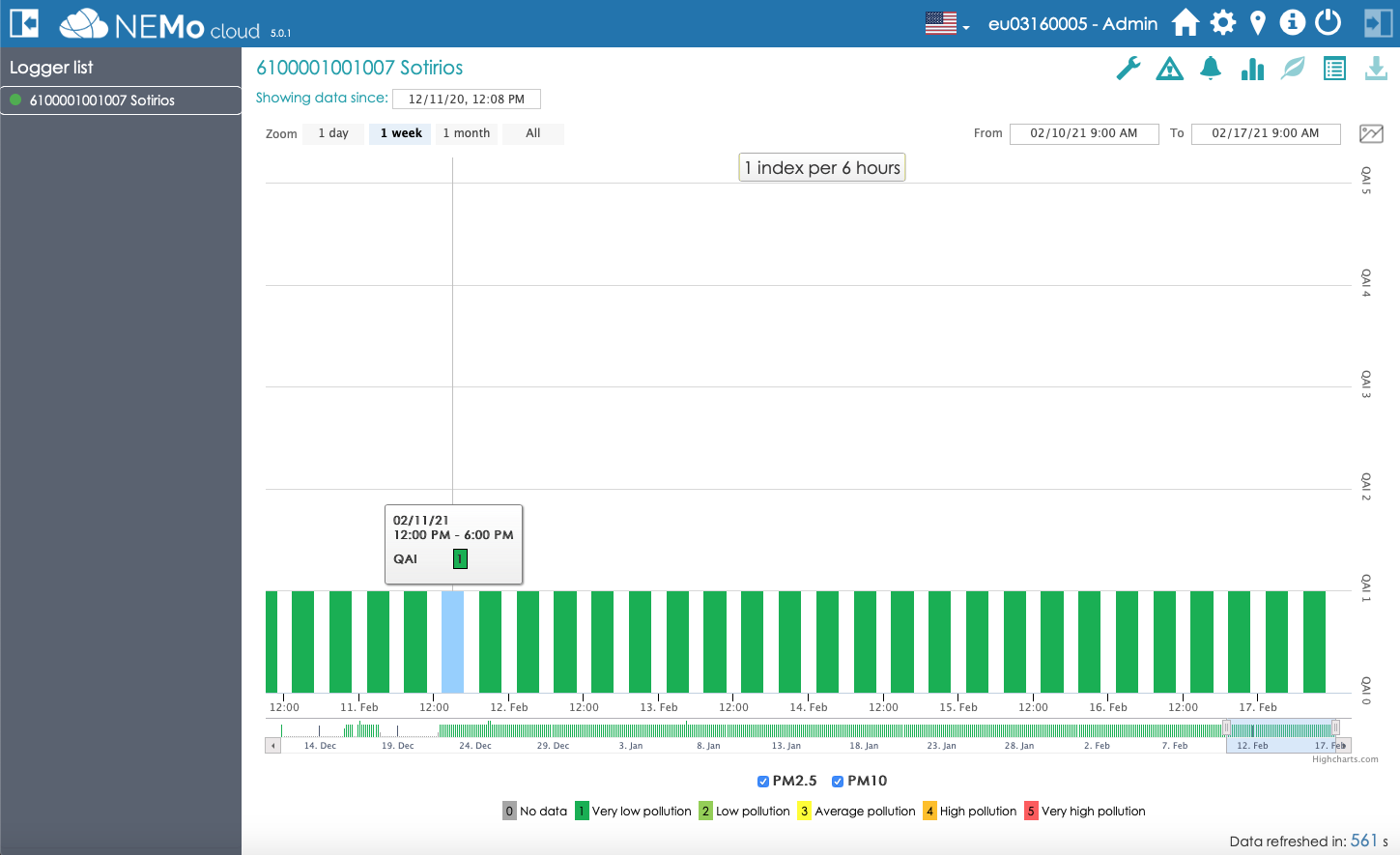Click the data list report icon
The height and width of the screenshot is (855, 1400).
click(1334, 69)
